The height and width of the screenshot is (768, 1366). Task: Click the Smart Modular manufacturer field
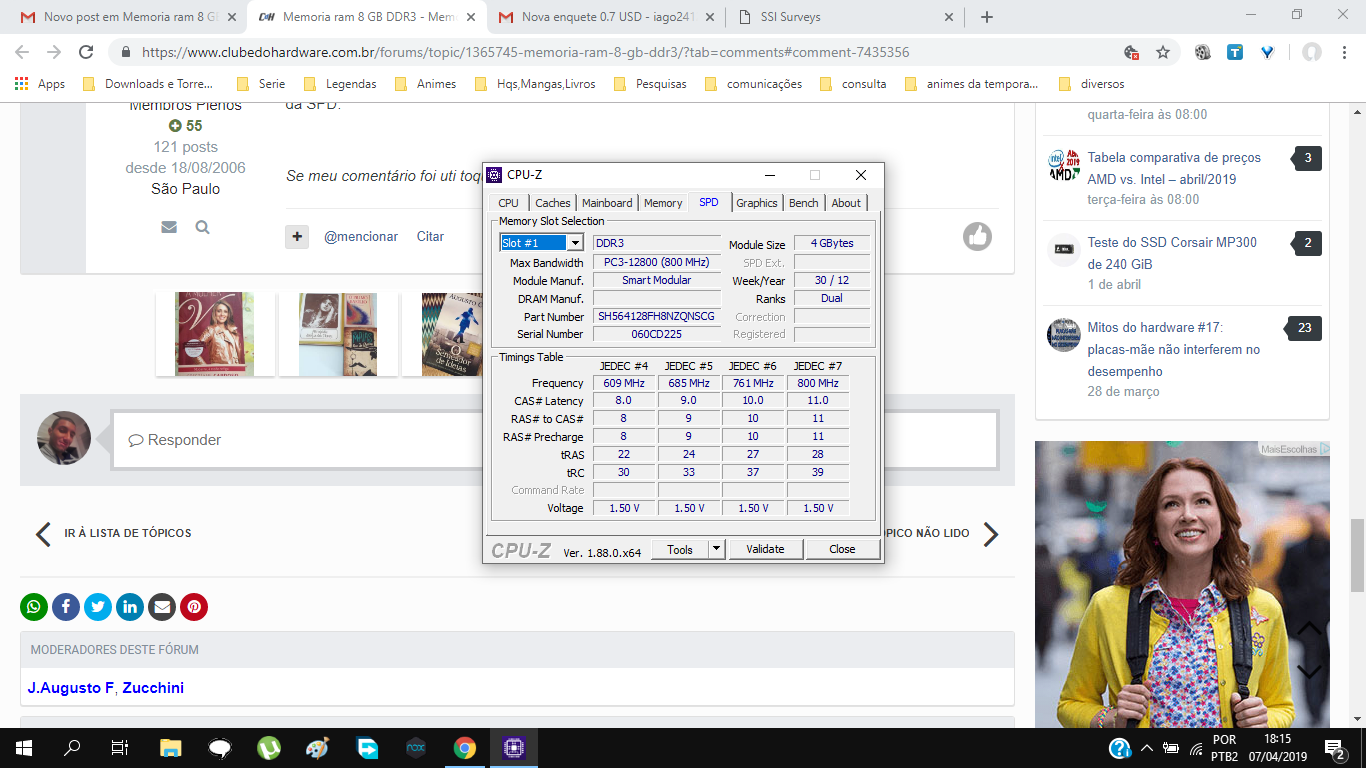(x=657, y=280)
